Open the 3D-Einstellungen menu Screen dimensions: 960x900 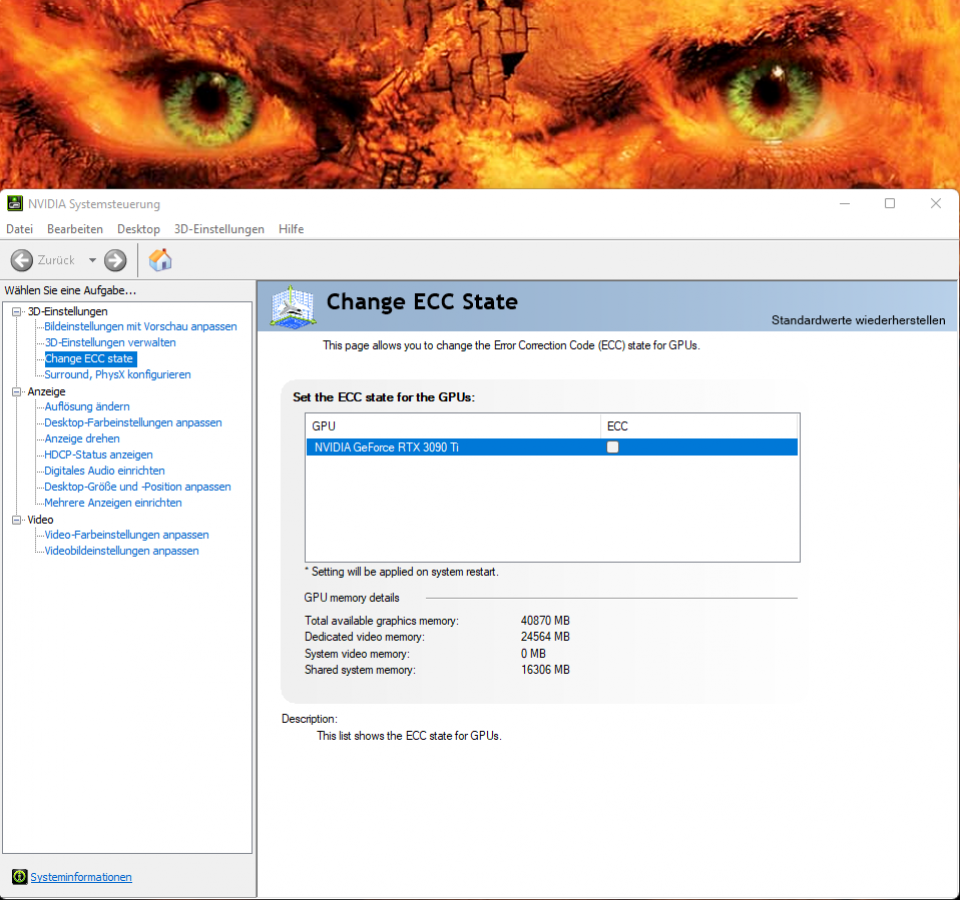219,229
